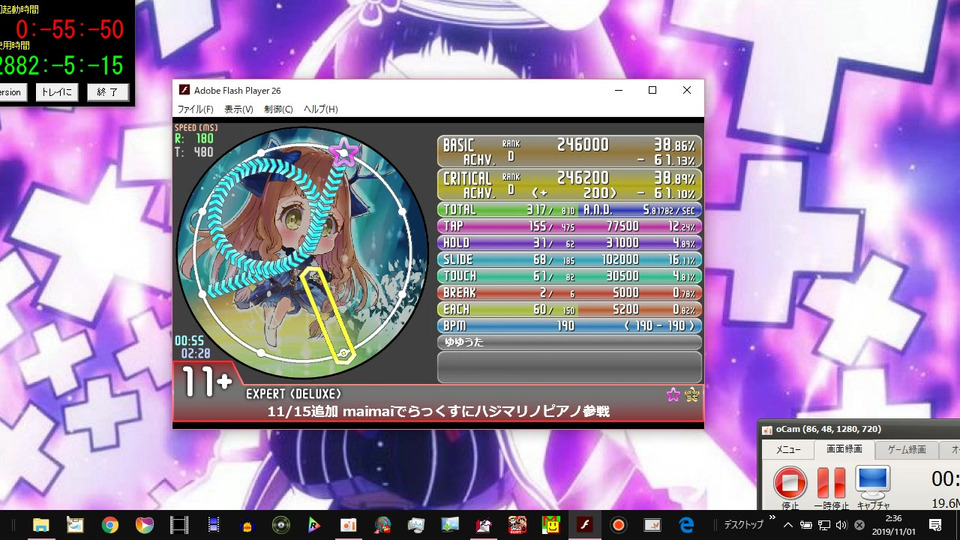Screen dimensions: 960x540
Task: Expand the デスクトップ toolbar chevron
Action: coord(772,518)
